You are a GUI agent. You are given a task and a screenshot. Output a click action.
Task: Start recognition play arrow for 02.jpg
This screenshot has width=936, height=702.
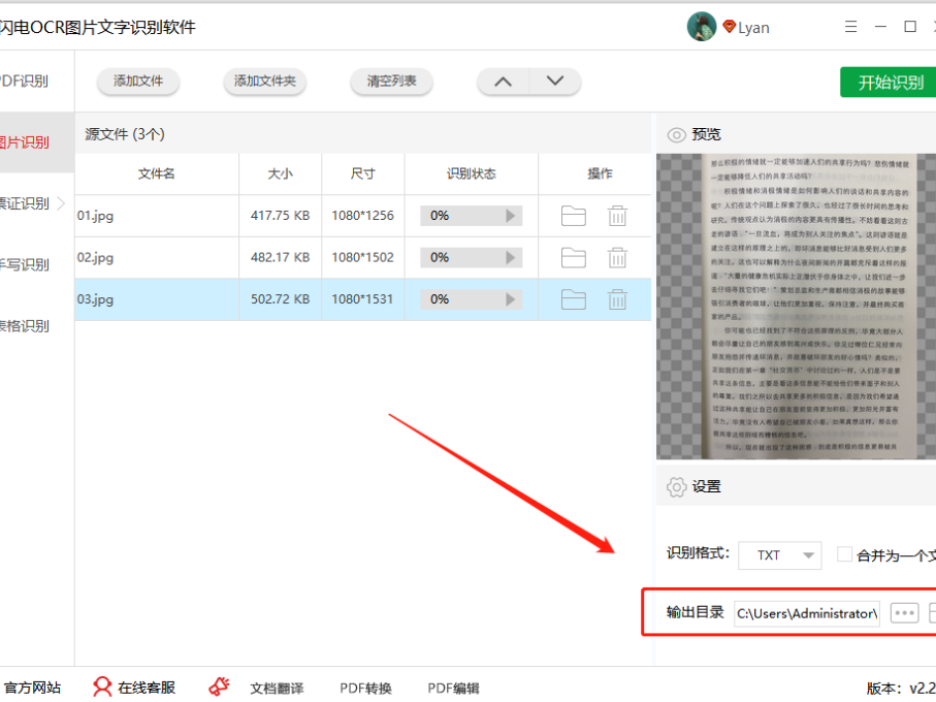pyautogui.click(x=510, y=257)
